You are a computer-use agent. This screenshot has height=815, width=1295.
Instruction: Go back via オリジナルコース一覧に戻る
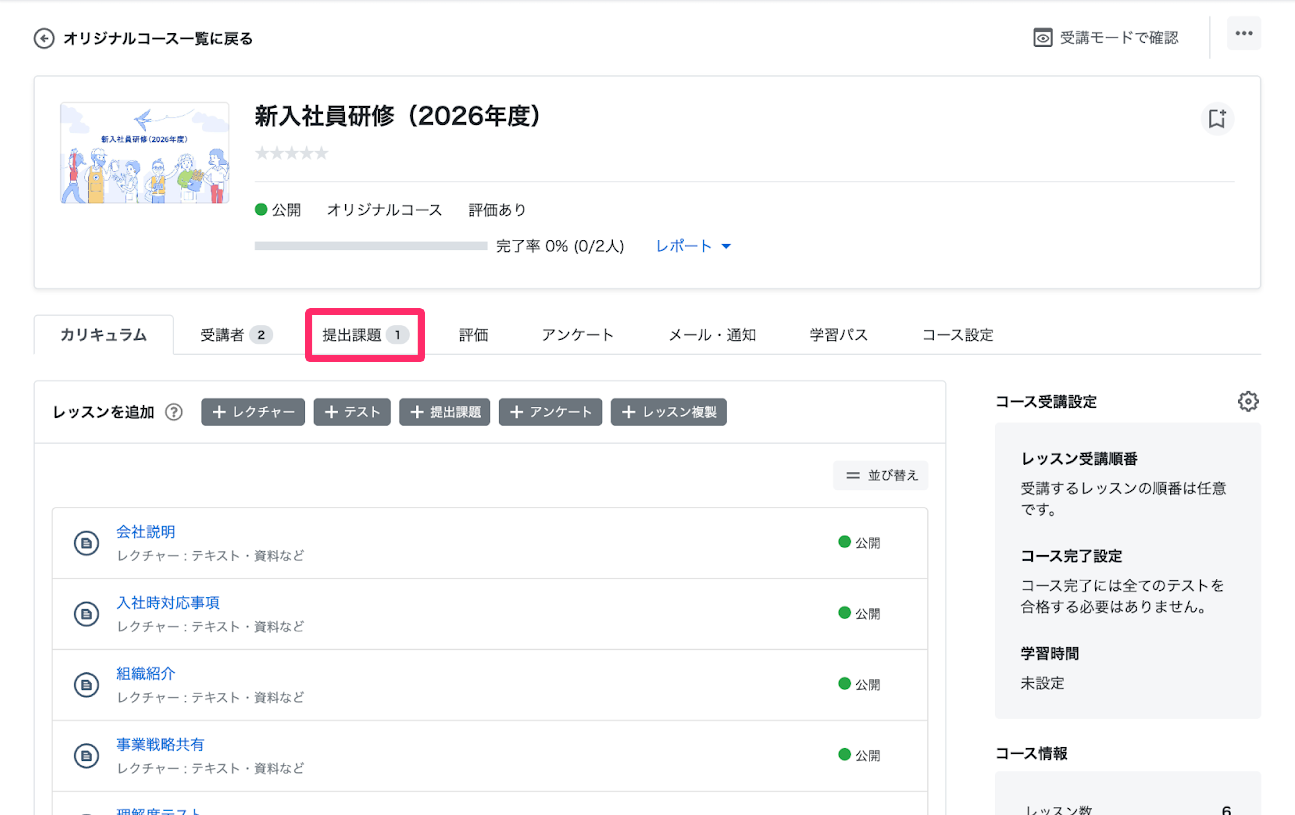[158, 39]
